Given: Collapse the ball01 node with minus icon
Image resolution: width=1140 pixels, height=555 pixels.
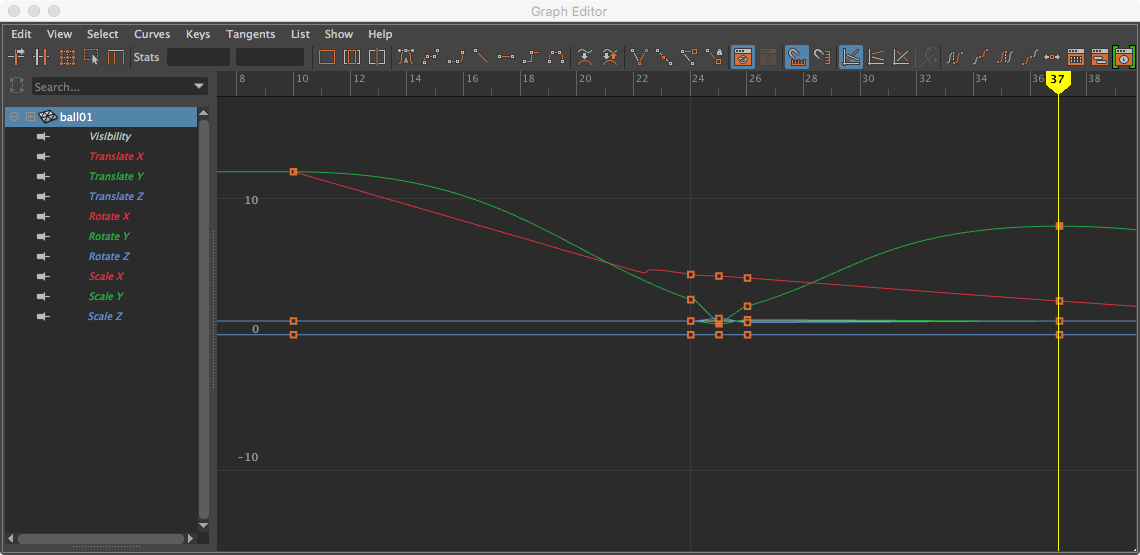Looking at the screenshot, I should click(15, 117).
